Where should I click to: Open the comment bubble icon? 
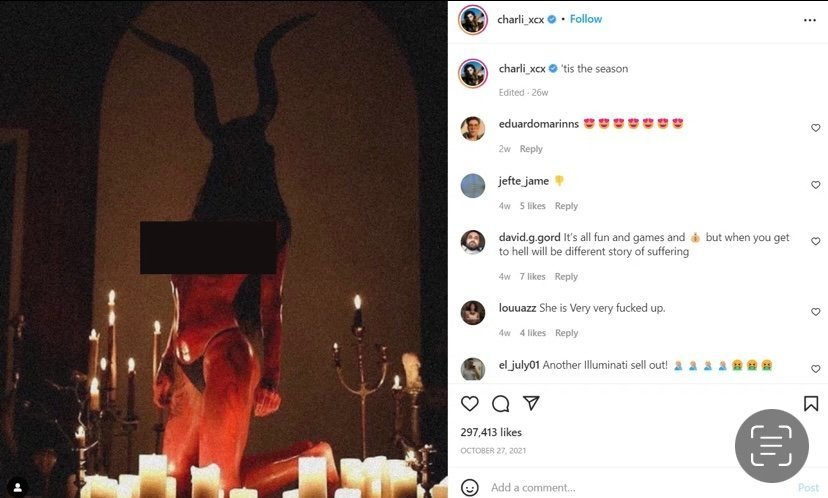pyautogui.click(x=500, y=403)
